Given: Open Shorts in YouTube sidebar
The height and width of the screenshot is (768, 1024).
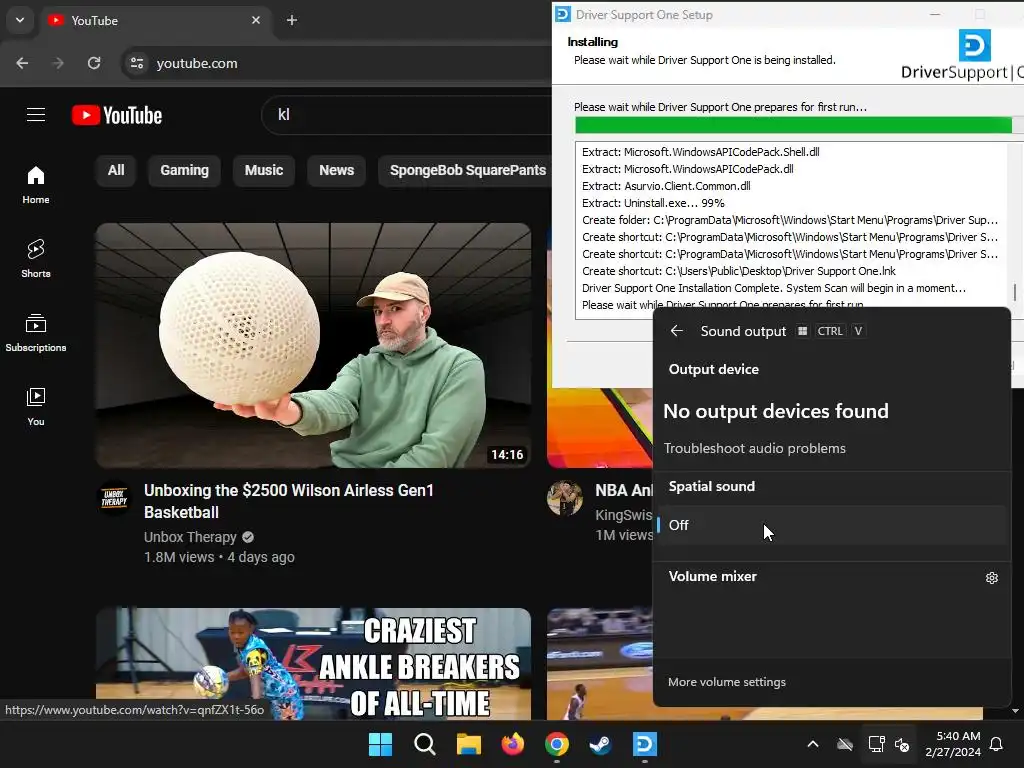Looking at the screenshot, I should (36, 259).
